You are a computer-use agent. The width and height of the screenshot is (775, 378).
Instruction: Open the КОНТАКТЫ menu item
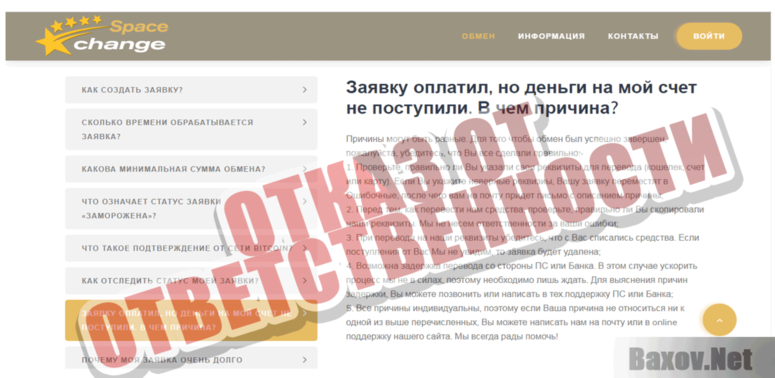coord(633,36)
